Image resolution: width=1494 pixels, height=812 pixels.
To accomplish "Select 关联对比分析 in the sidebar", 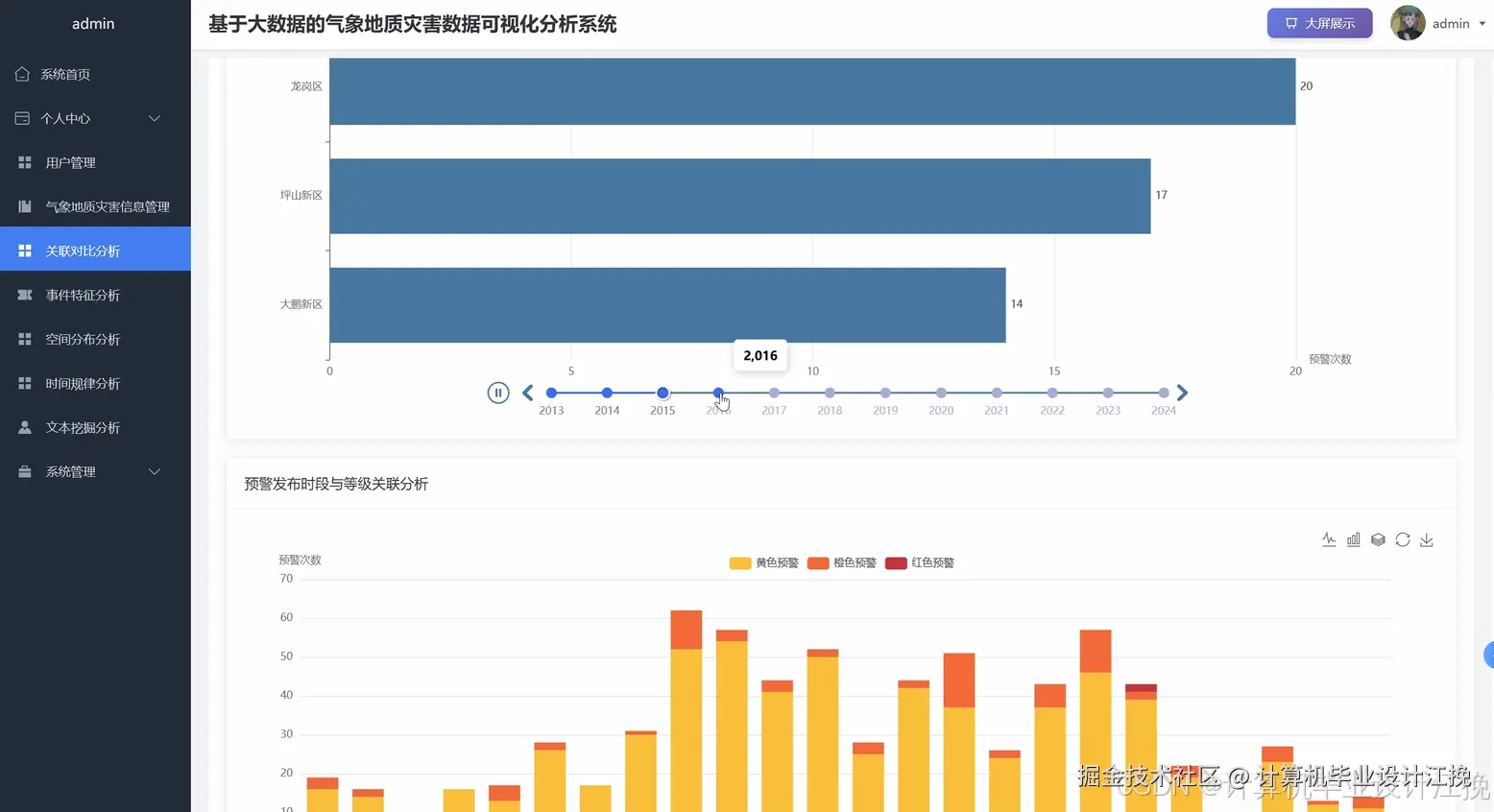I will pyautogui.click(x=95, y=251).
